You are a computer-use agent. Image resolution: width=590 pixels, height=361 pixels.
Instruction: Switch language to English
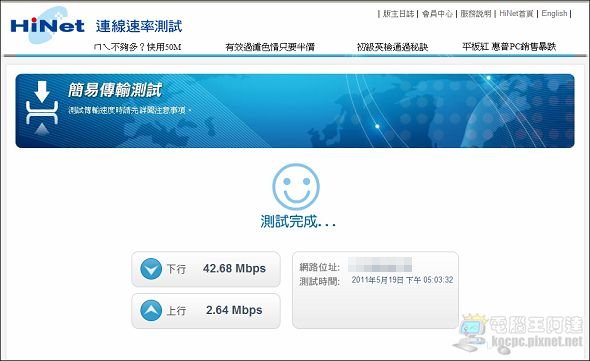tap(554, 14)
